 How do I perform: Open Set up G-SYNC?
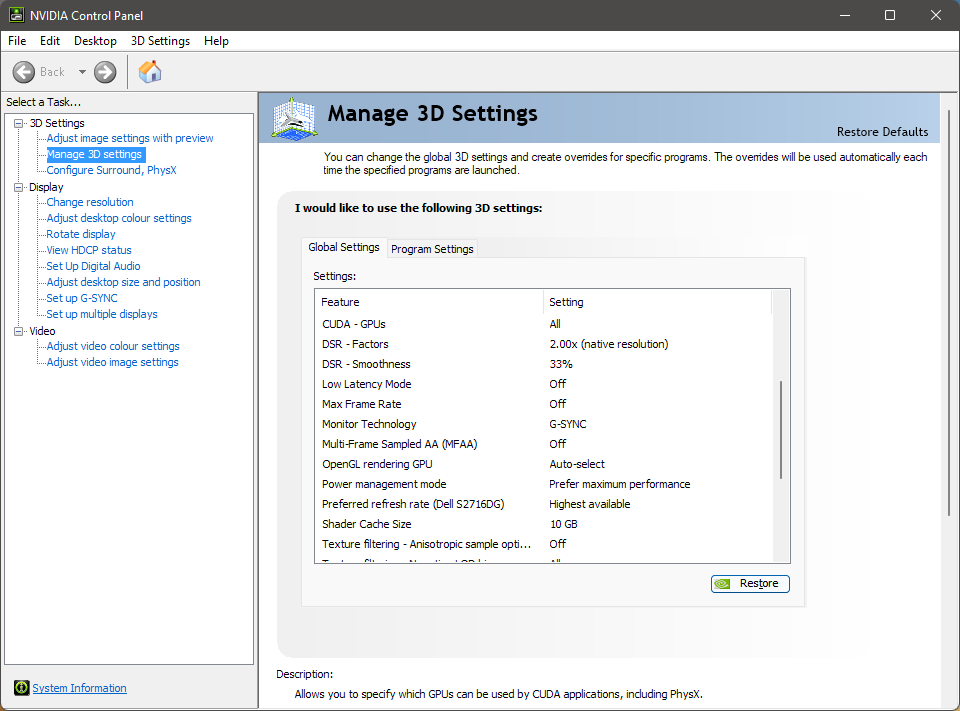coord(81,298)
